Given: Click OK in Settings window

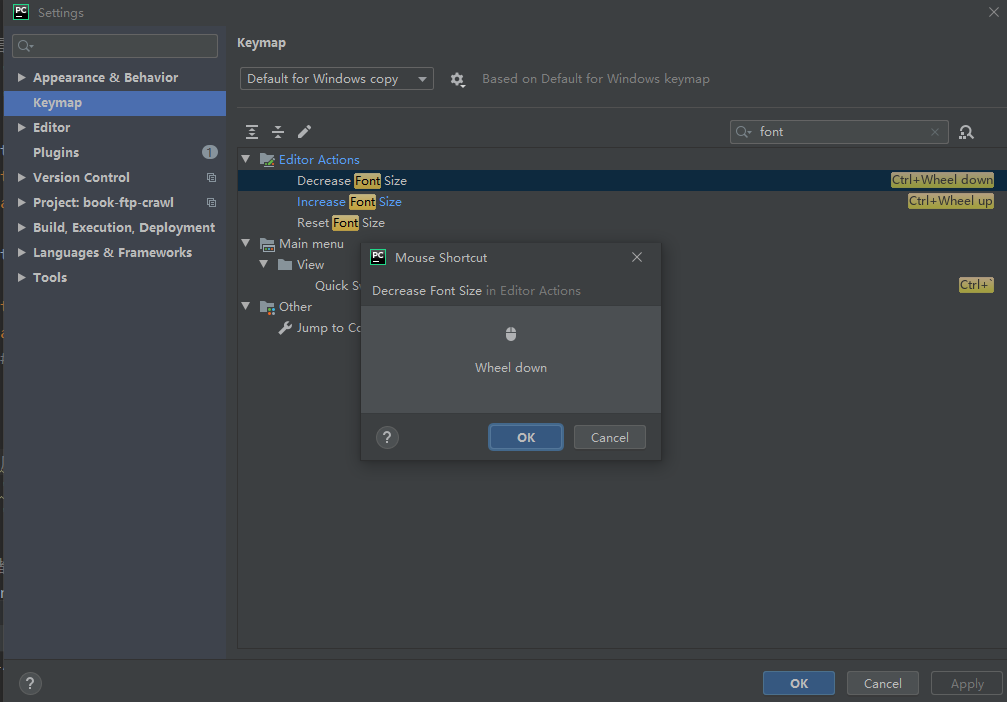Looking at the screenshot, I should (x=799, y=683).
